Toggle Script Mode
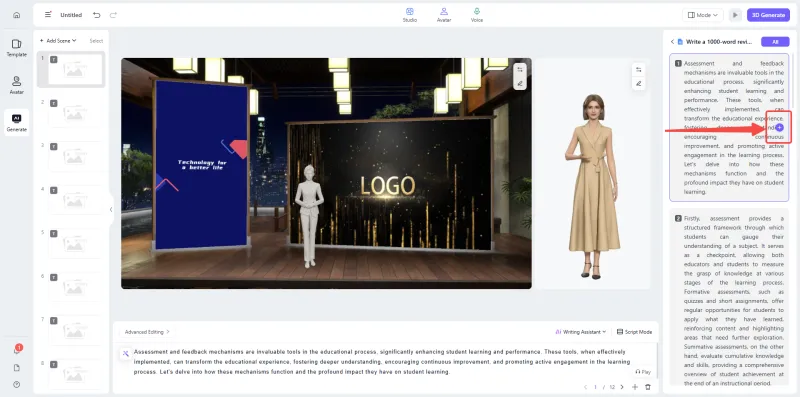Viewport: 800px width, 397px height. point(634,332)
